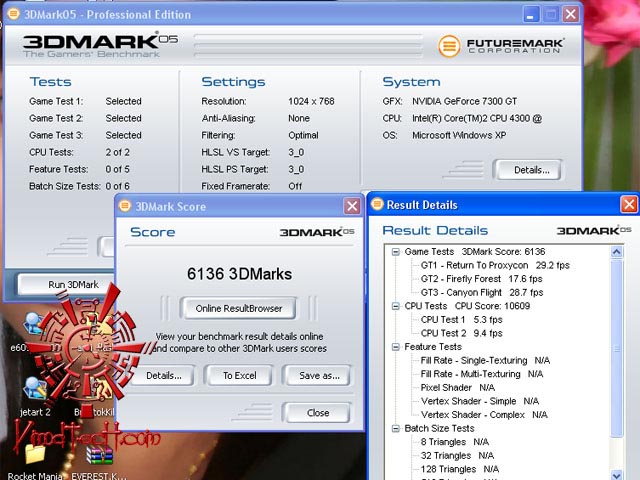Click the Result Details scrollbar thumb
Image resolution: width=640 pixels, height=480 pixels.
pyautogui.click(x=616, y=348)
